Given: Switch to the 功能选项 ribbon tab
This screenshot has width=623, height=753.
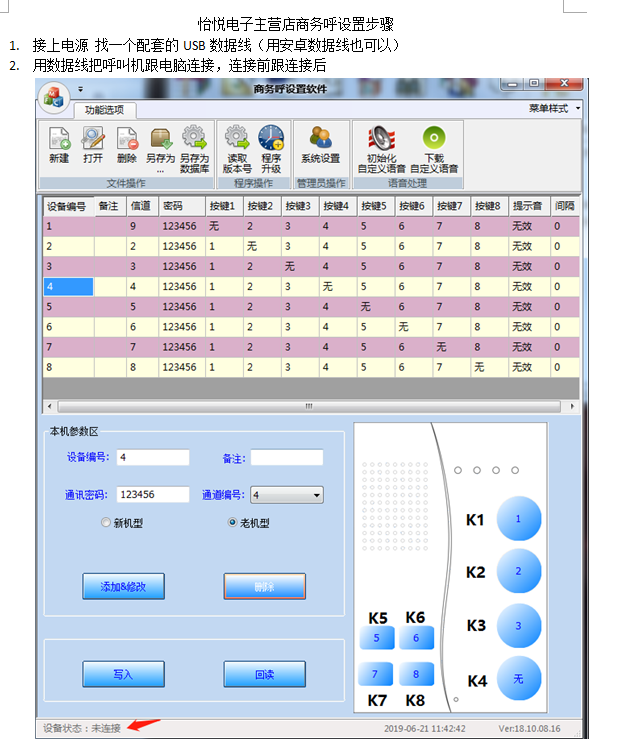Looking at the screenshot, I should 104,110.
